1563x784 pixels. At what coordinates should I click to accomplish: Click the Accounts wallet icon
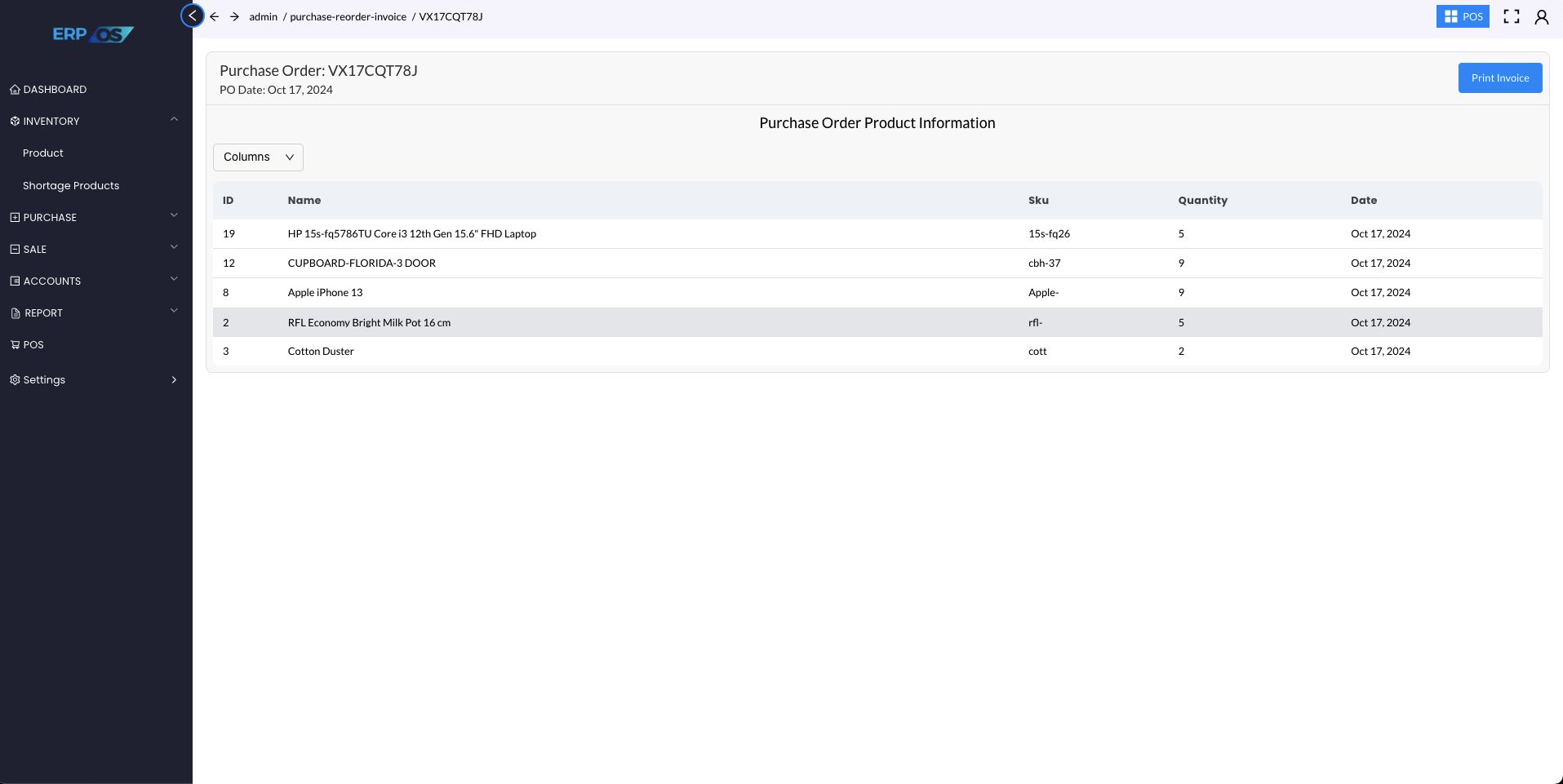pyautogui.click(x=15, y=281)
